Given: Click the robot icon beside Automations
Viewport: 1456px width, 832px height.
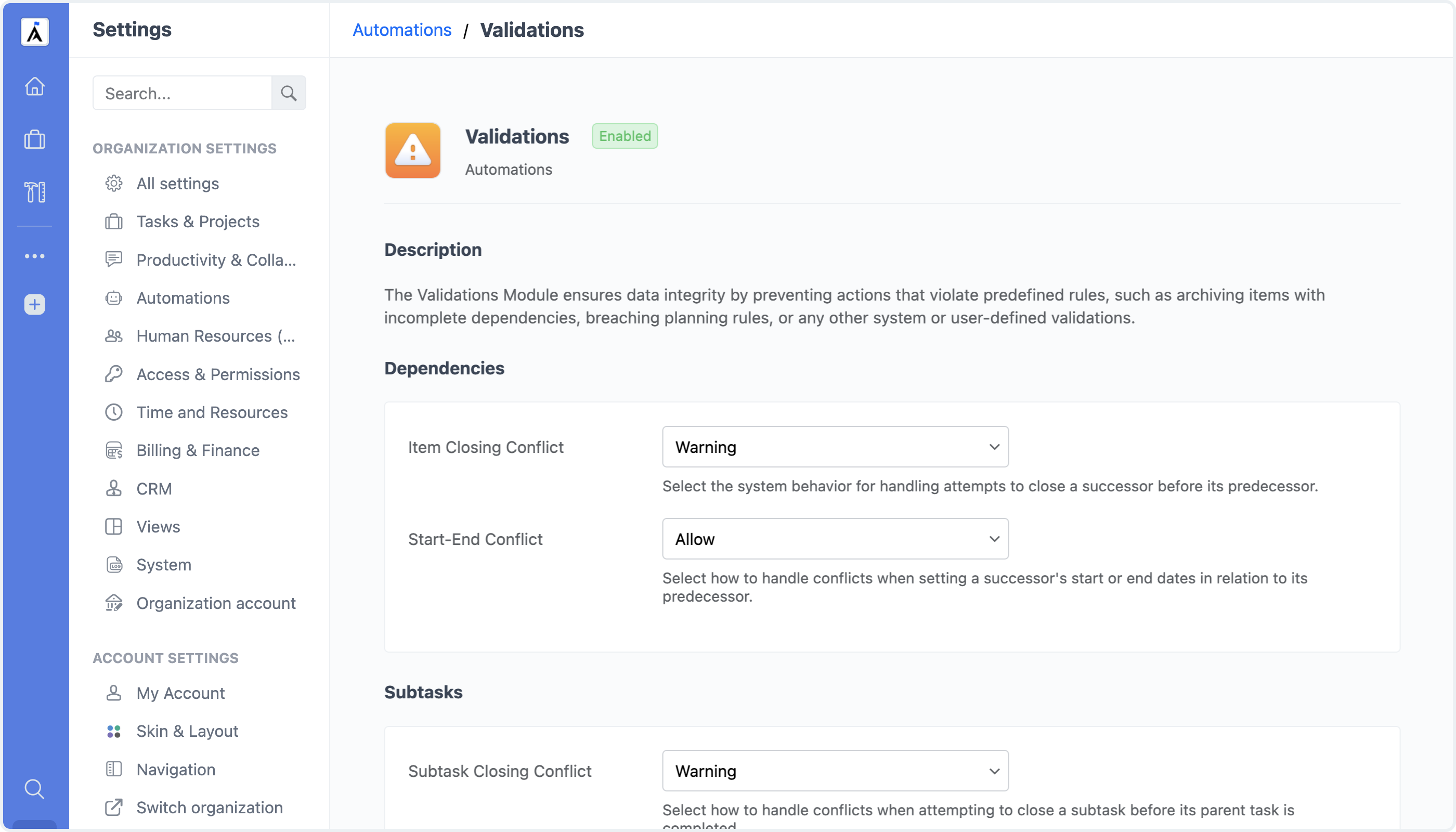Looking at the screenshot, I should [x=114, y=298].
